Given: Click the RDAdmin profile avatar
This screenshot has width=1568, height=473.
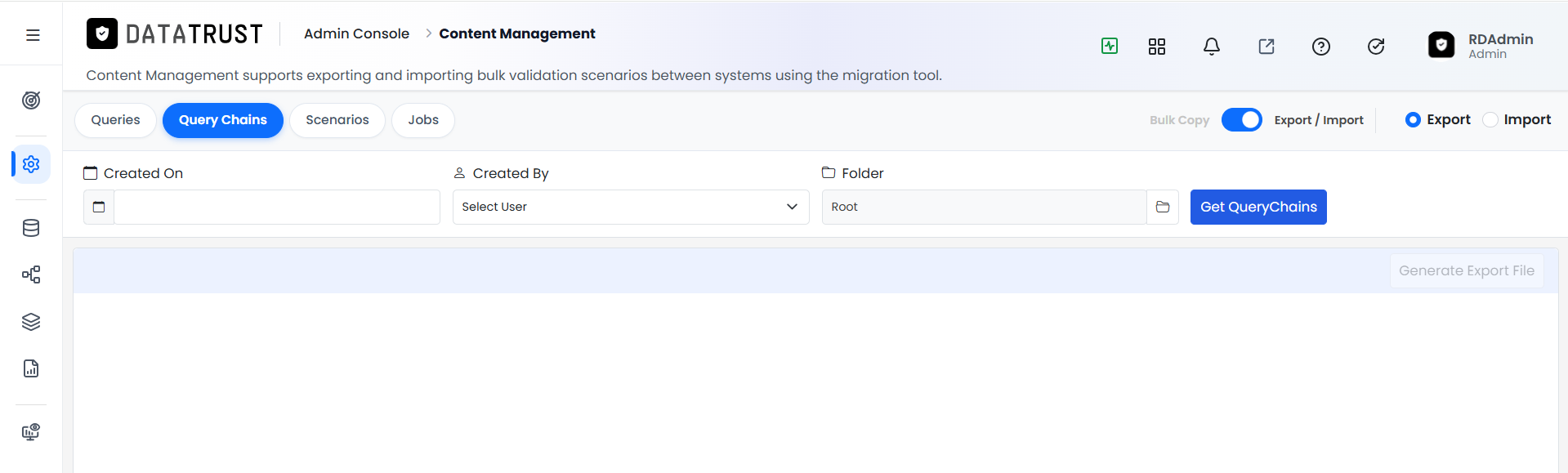Looking at the screenshot, I should pyautogui.click(x=1441, y=45).
